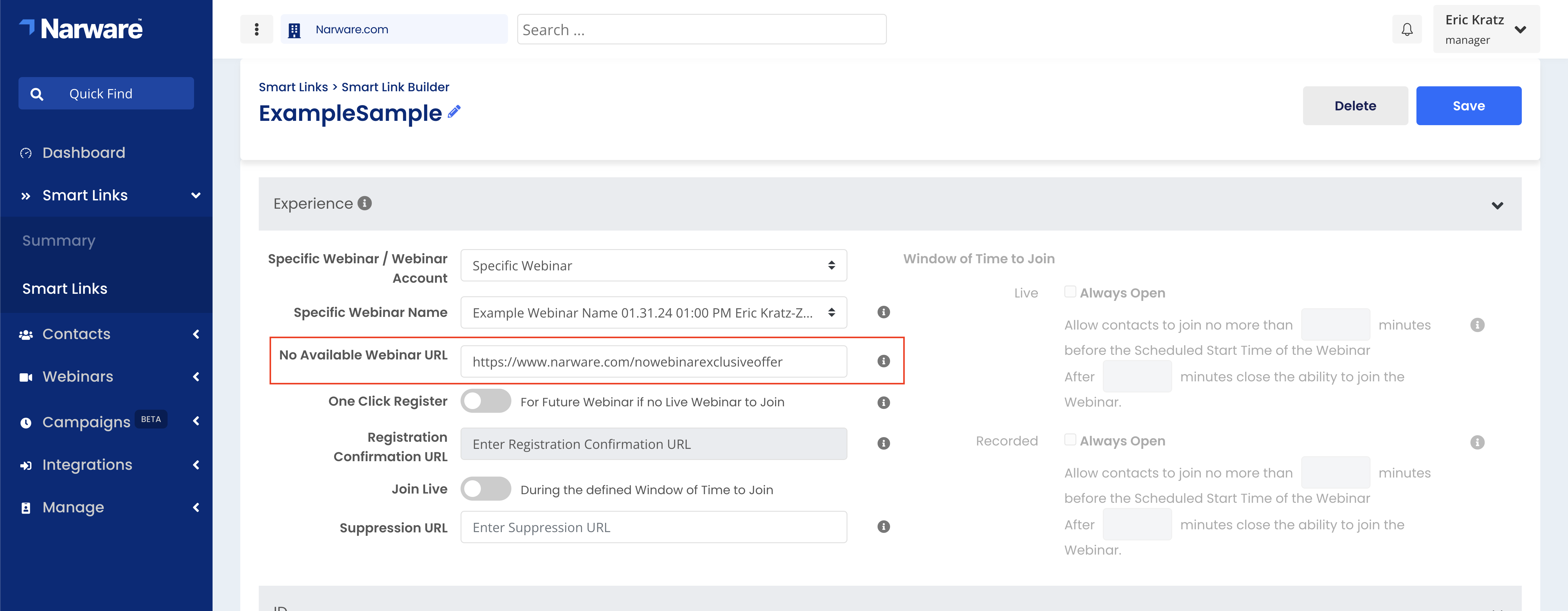
Task: Show info for Registration Confirmation URL
Action: [x=884, y=444]
